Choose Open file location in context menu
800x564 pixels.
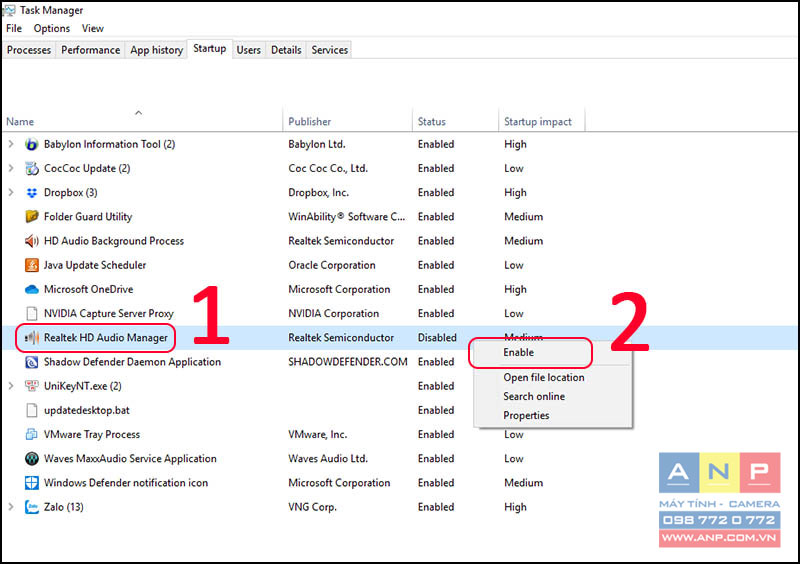(544, 378)
